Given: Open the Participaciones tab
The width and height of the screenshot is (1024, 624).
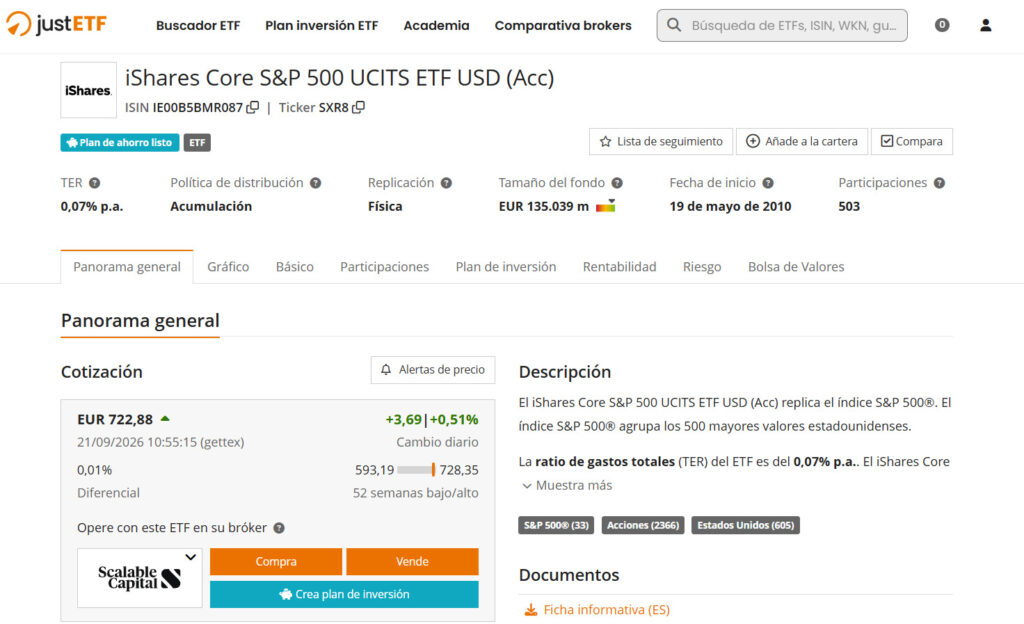Looking at the screenshot, I should (385, 266).
